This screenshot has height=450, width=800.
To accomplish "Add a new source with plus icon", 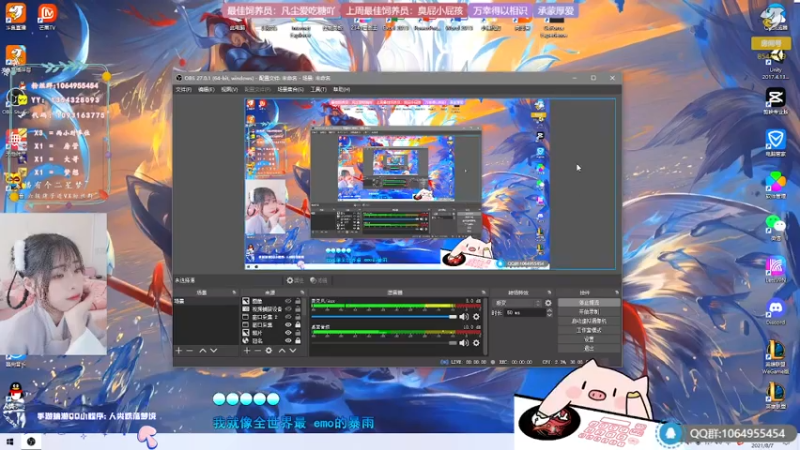I will (x=247, y=351).
